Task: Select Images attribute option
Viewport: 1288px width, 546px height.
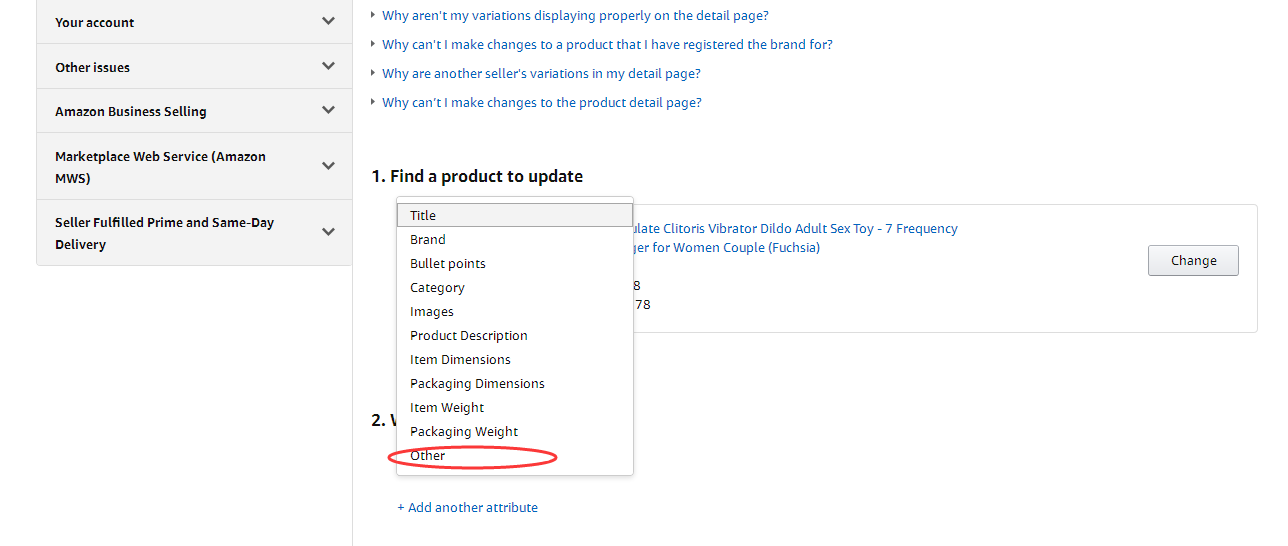Action: tap(432, 311)
